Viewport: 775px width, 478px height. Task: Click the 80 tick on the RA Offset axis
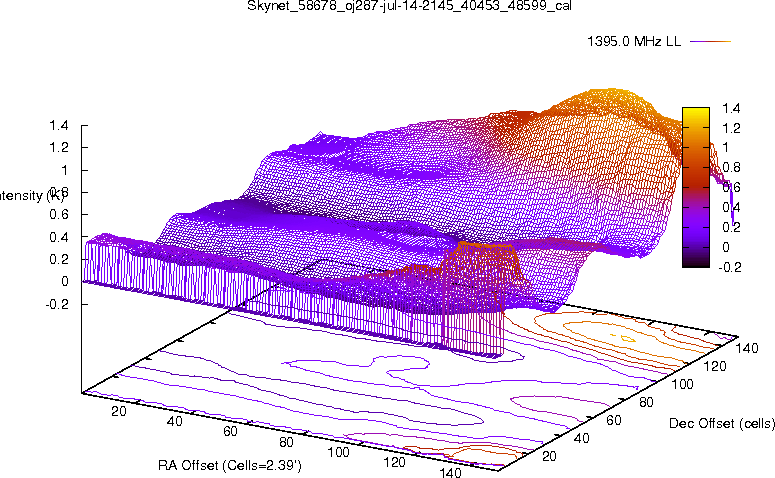[286, 442]
